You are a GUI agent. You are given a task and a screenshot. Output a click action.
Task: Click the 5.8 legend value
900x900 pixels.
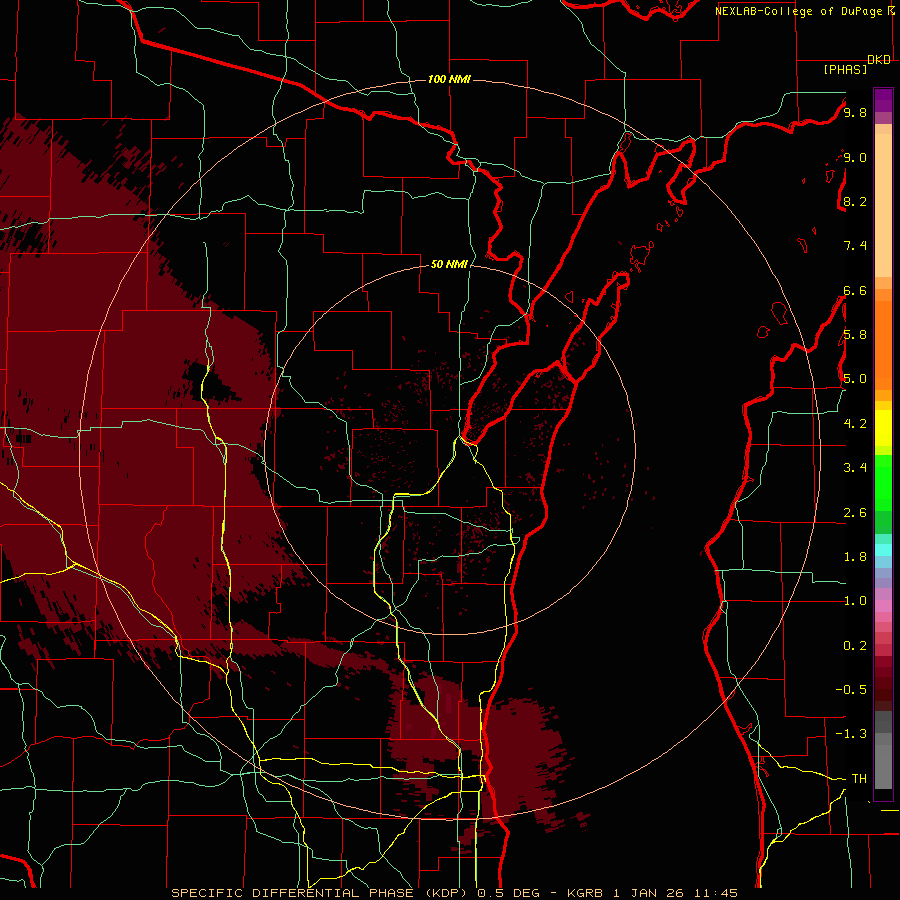tap(855, 335)
